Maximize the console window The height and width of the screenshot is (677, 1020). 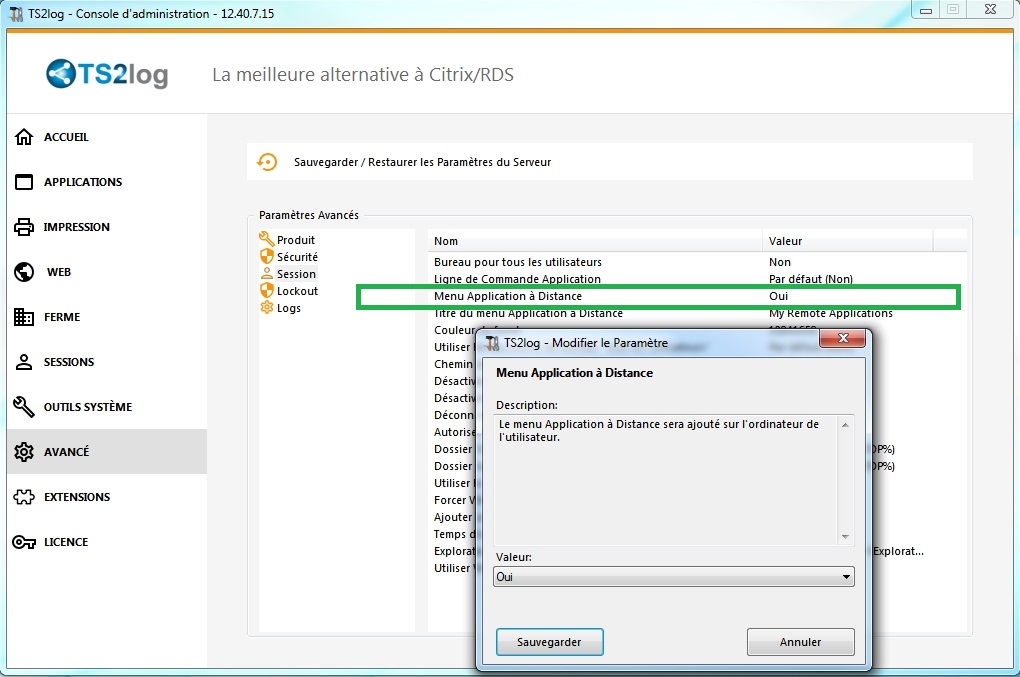(952, 9)
